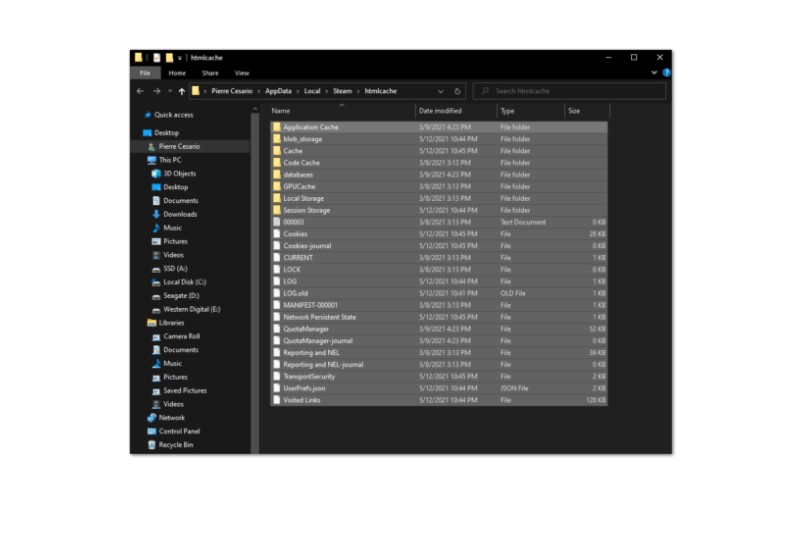Select Quick access in navigation pane

[x=173, y=115]
